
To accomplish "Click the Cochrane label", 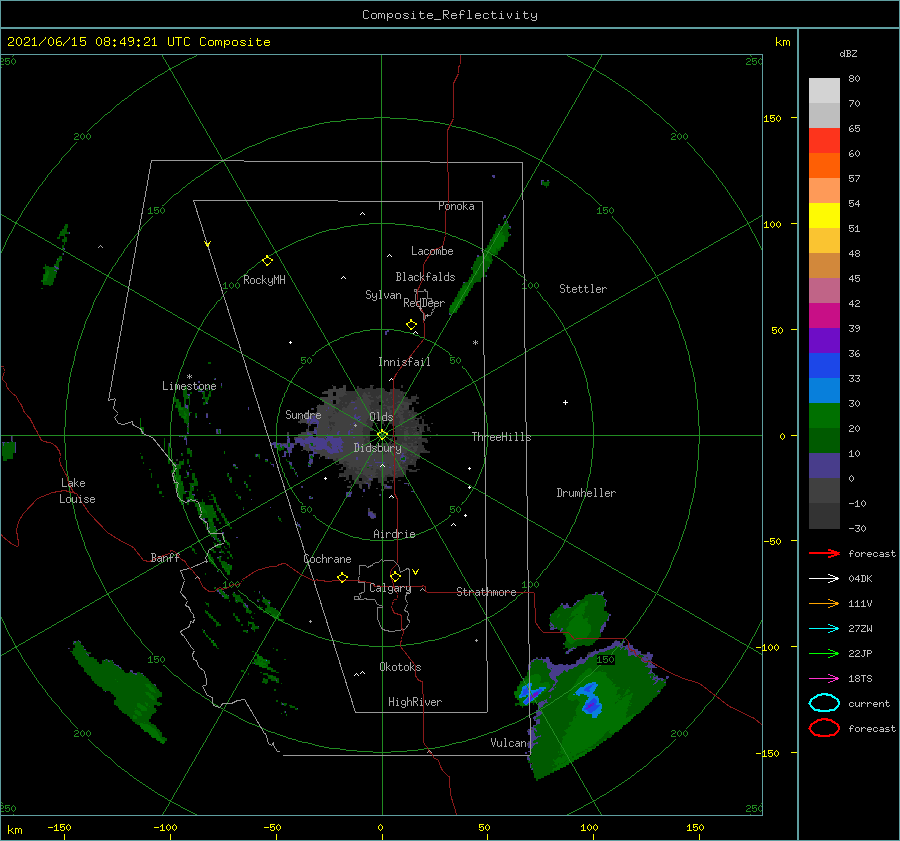I will (327, 559).
